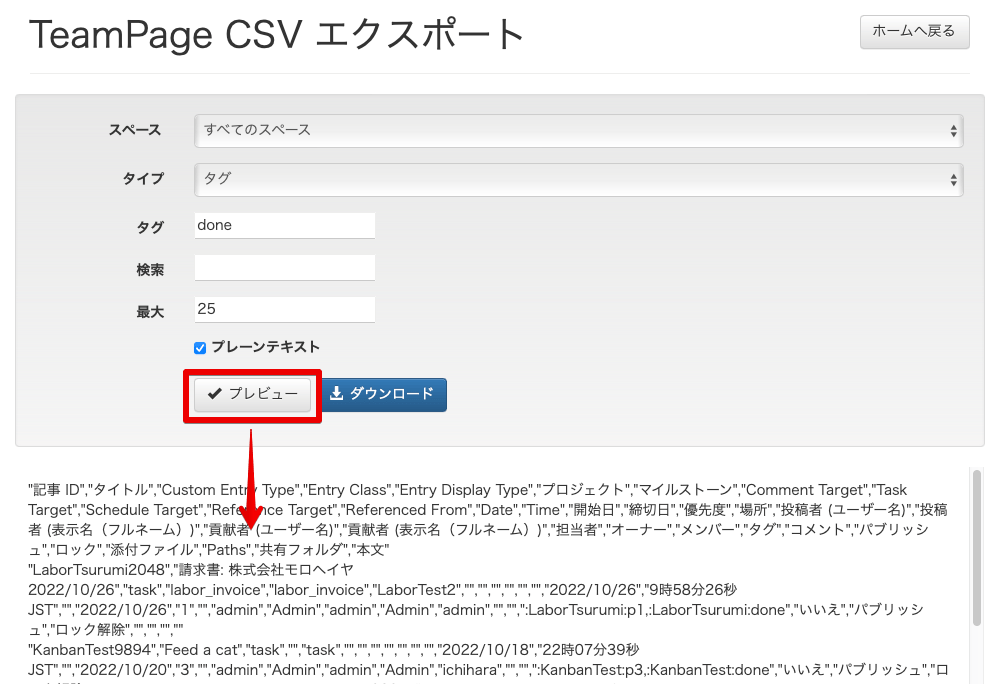This screenshot has width=998, height=684.
Task: Click the CSV preview scrollbar thumb
Action: [977, 547]
